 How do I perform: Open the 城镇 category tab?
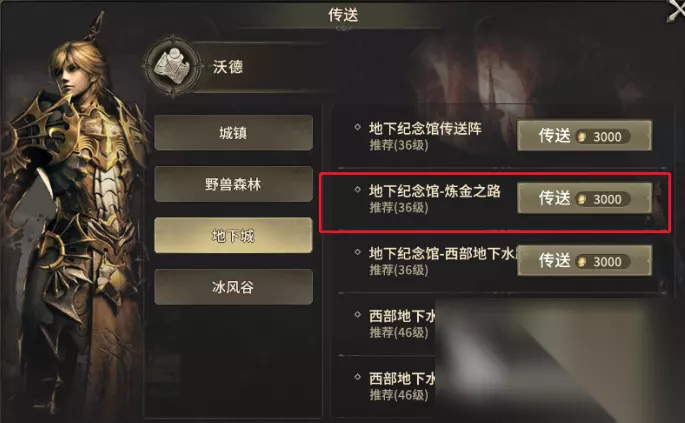(x=233, y=133)
